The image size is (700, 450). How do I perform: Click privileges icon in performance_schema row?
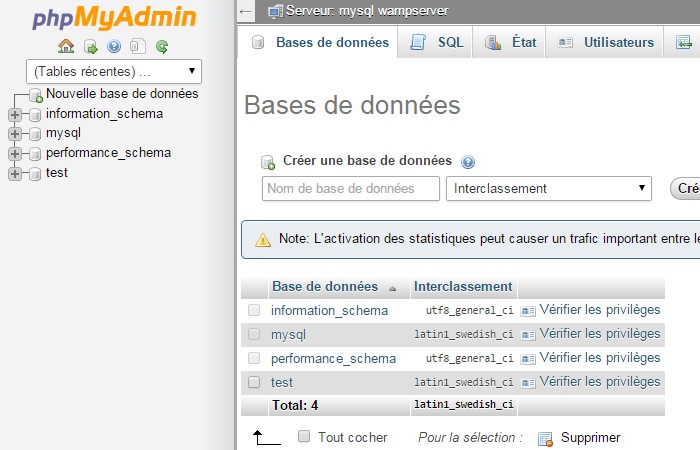pos(528,359)
